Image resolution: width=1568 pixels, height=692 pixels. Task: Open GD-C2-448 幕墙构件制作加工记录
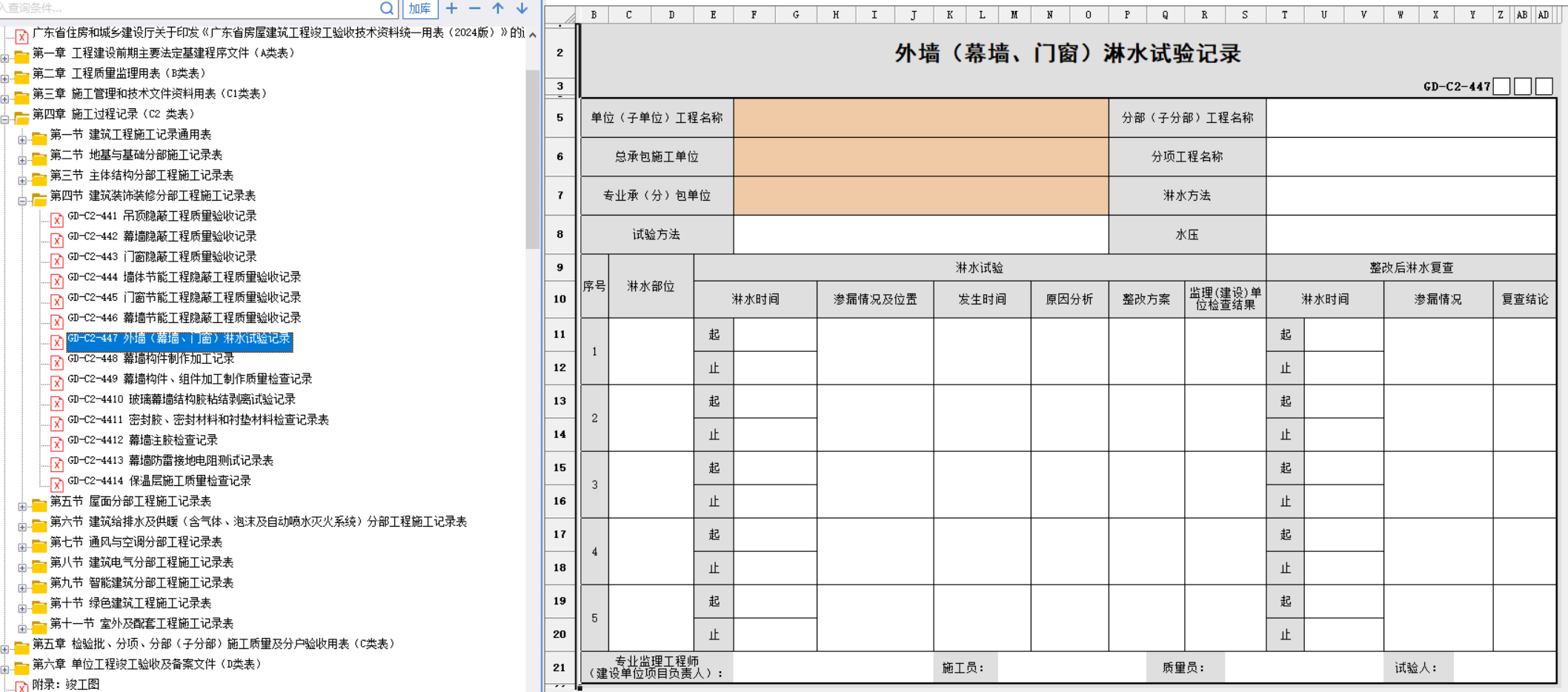150,358
